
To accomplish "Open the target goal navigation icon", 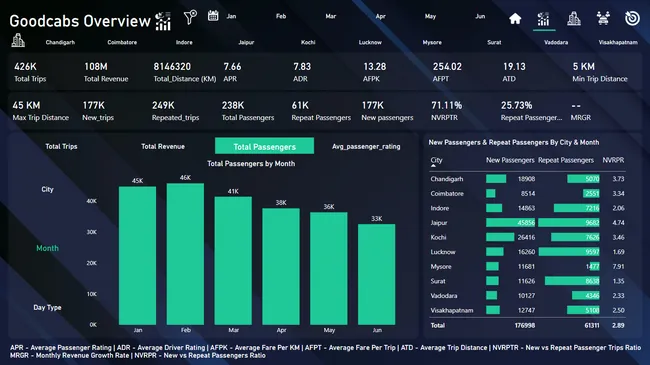I will [x=632, y=18].
